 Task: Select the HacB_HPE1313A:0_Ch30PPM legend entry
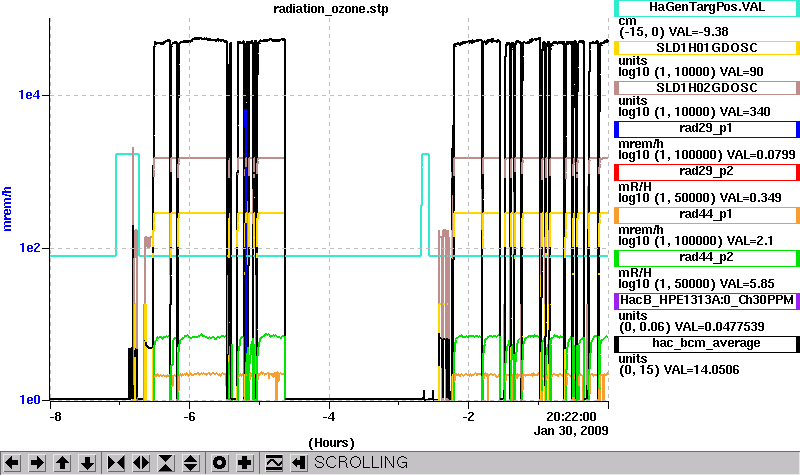coord(707,301)
